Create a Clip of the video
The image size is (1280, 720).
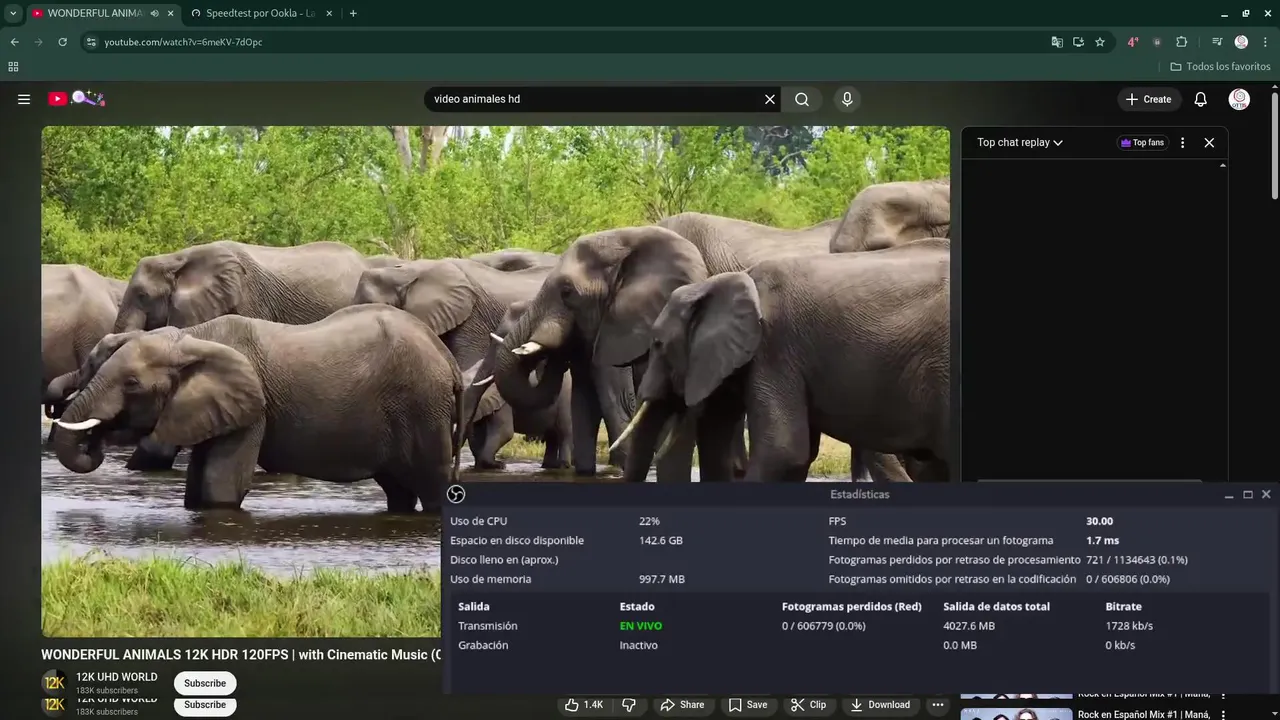point(808,705)
